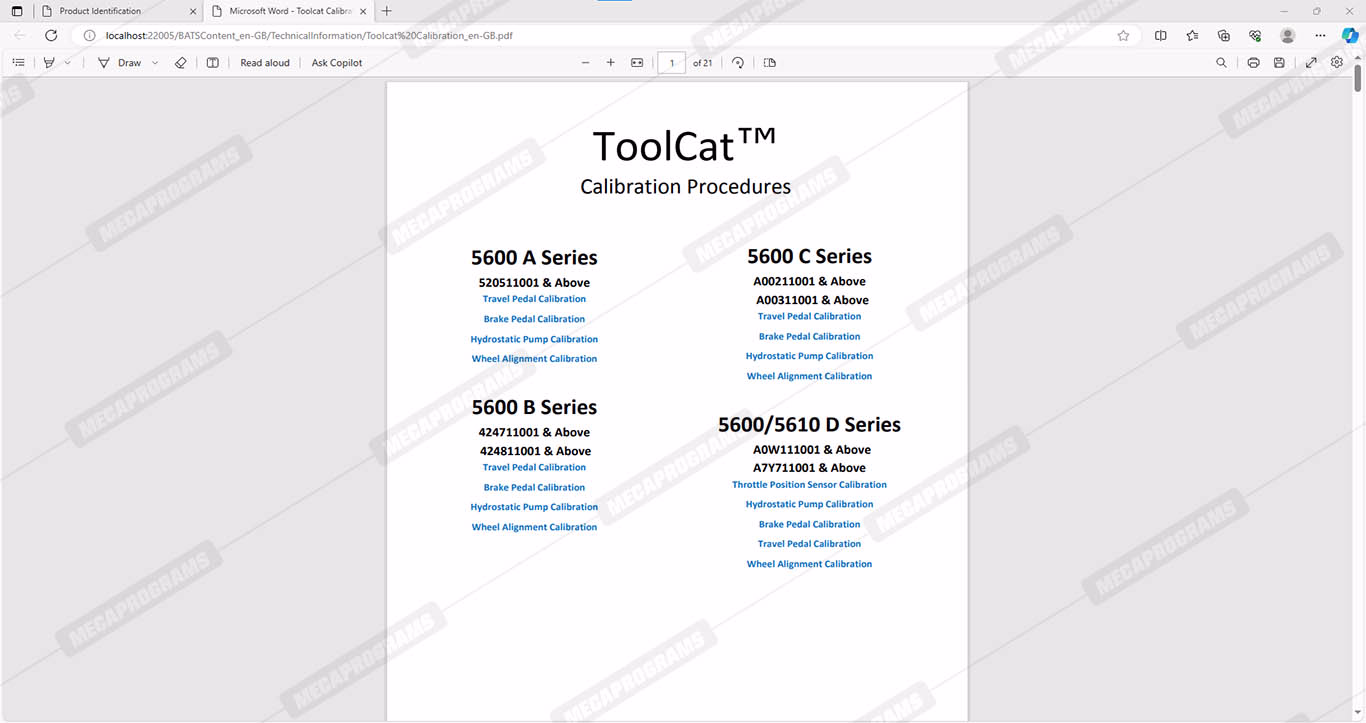Screen dimensions: 1366x723
Task: Open a new browser tab
Action: click(x=387, y=11)
